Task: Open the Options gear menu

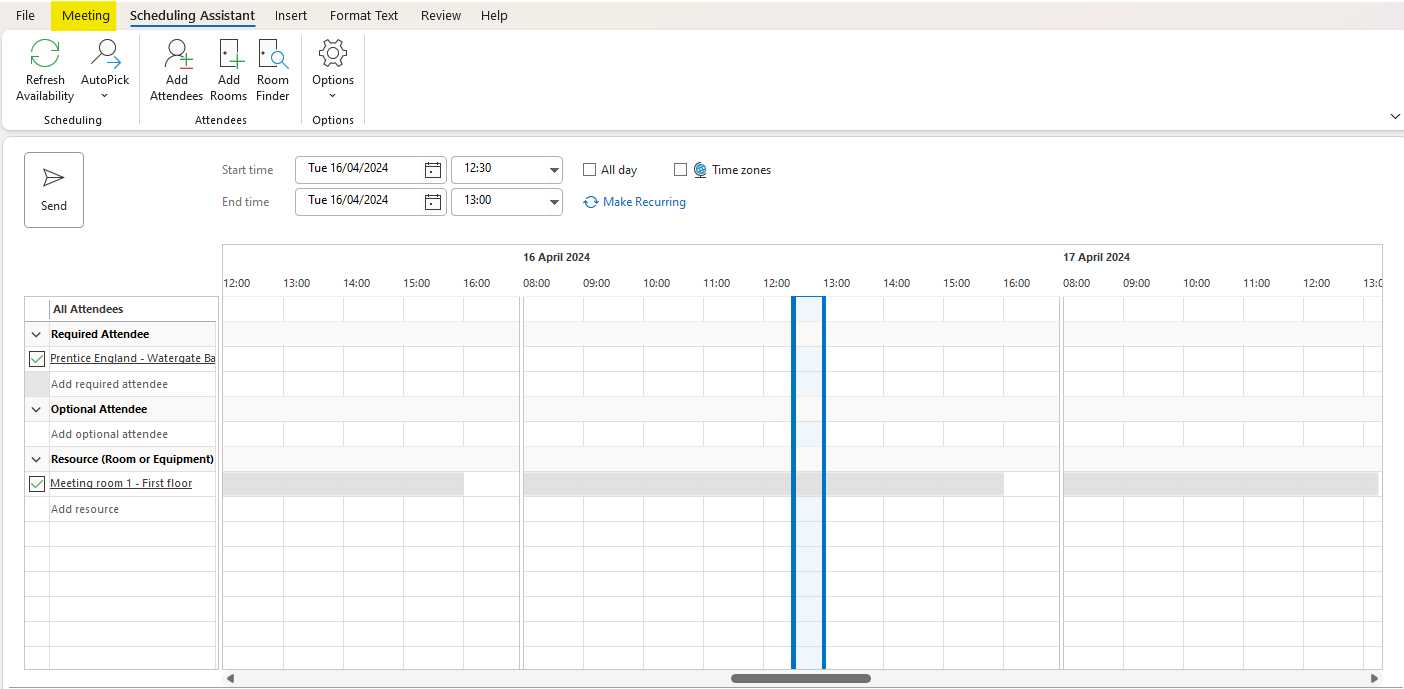Action: click(x=333, y=55)
